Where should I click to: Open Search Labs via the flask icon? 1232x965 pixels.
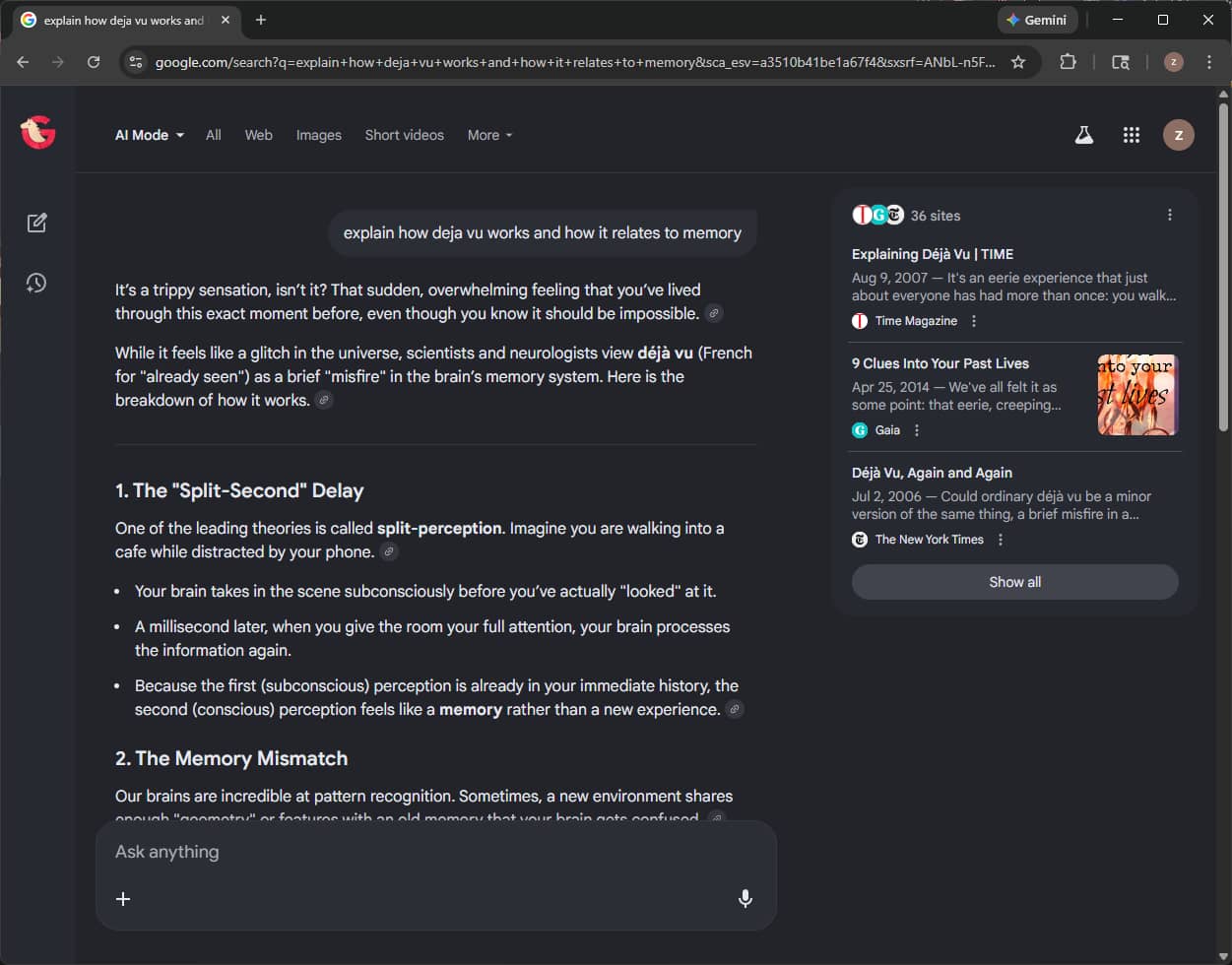(x=1083, y=135)
